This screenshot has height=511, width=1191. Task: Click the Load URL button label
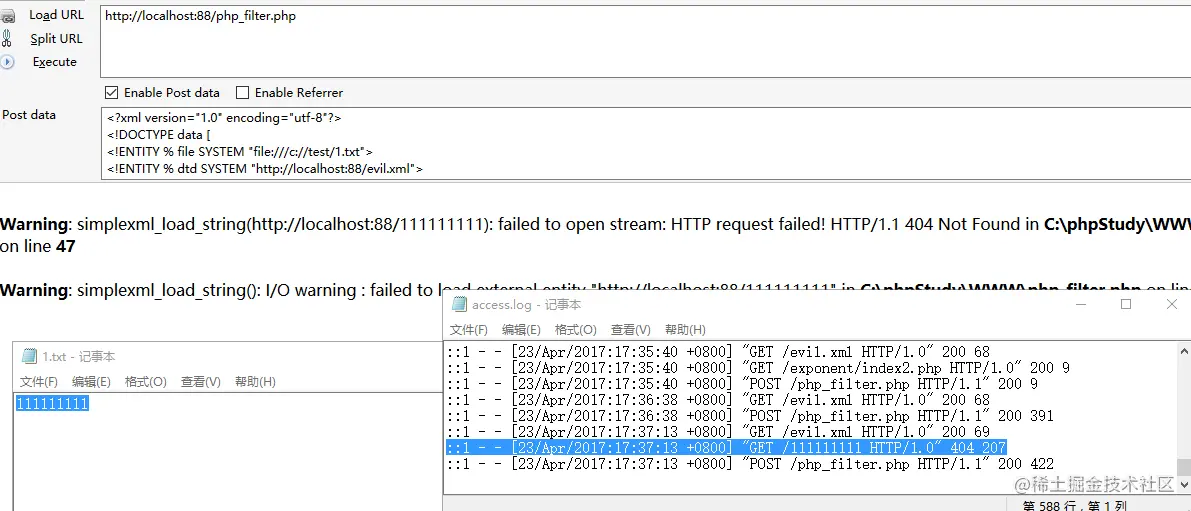click(56, 15)
